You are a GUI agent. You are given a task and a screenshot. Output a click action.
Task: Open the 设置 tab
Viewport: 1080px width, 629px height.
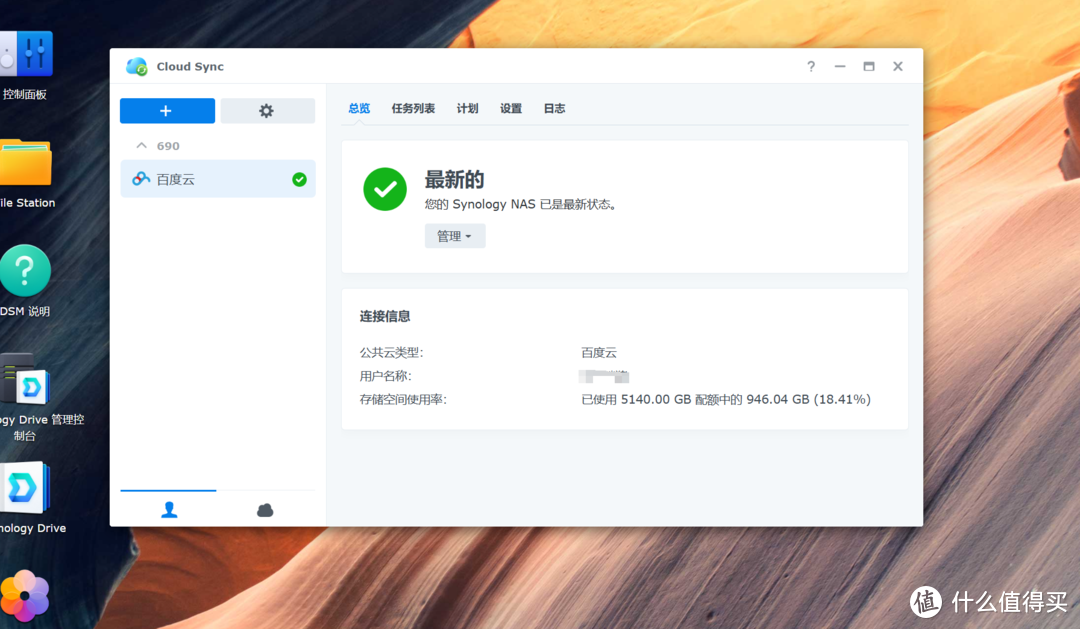point(510,108)
